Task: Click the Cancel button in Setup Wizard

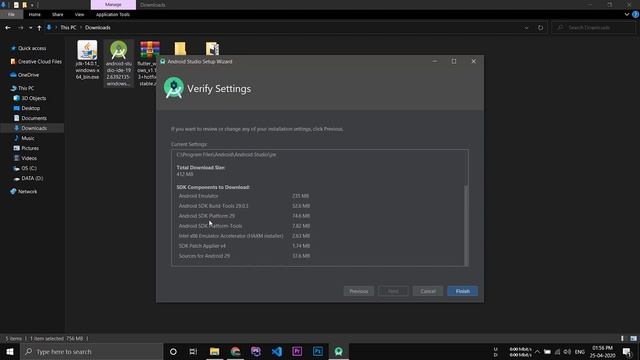Action: click(x=428, y=291)
